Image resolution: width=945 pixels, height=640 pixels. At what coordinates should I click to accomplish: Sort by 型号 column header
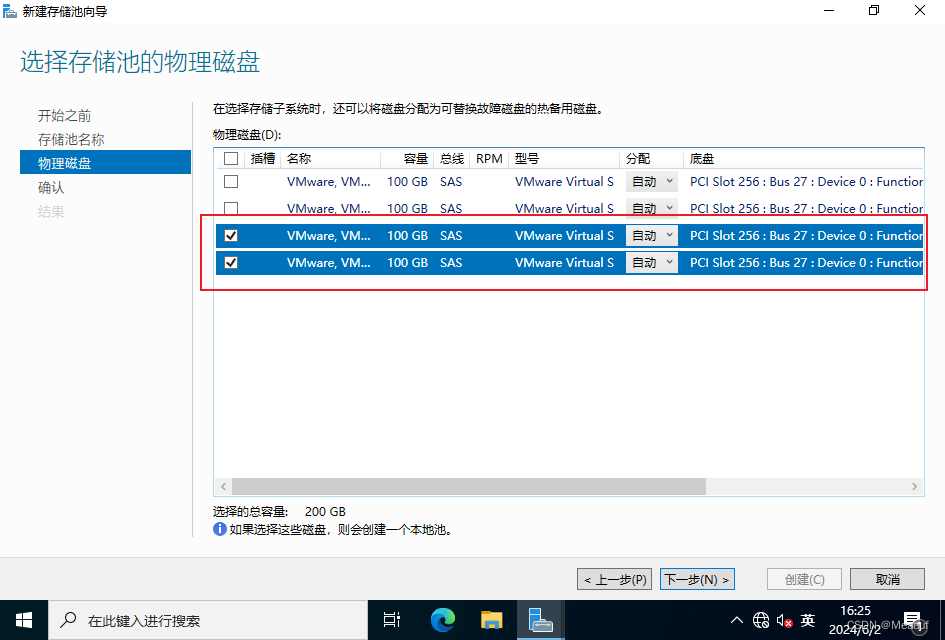click(564, 158)
